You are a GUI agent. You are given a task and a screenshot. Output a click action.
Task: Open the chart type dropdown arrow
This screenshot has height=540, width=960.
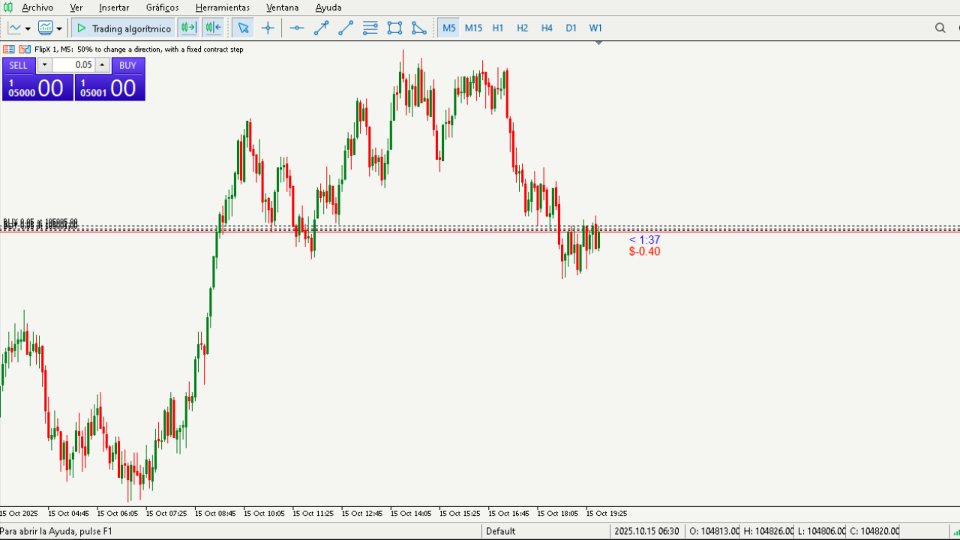coord(28,28)
